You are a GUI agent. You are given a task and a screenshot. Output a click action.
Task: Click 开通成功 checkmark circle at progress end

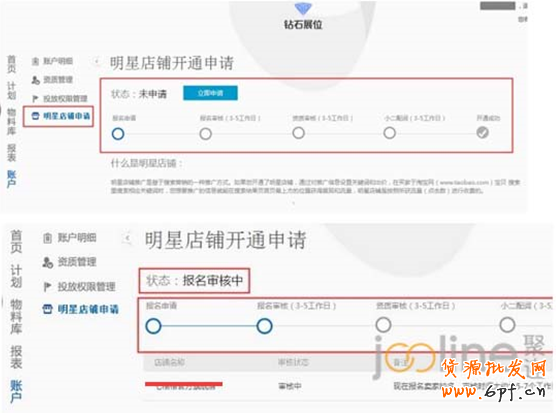point(483,133)
